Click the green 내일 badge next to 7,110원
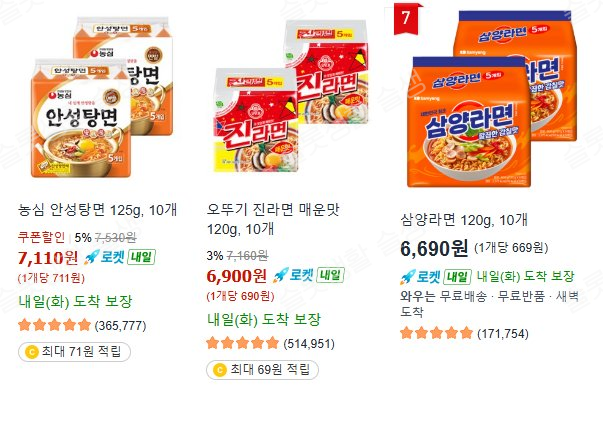 click(x=141, y=257)
